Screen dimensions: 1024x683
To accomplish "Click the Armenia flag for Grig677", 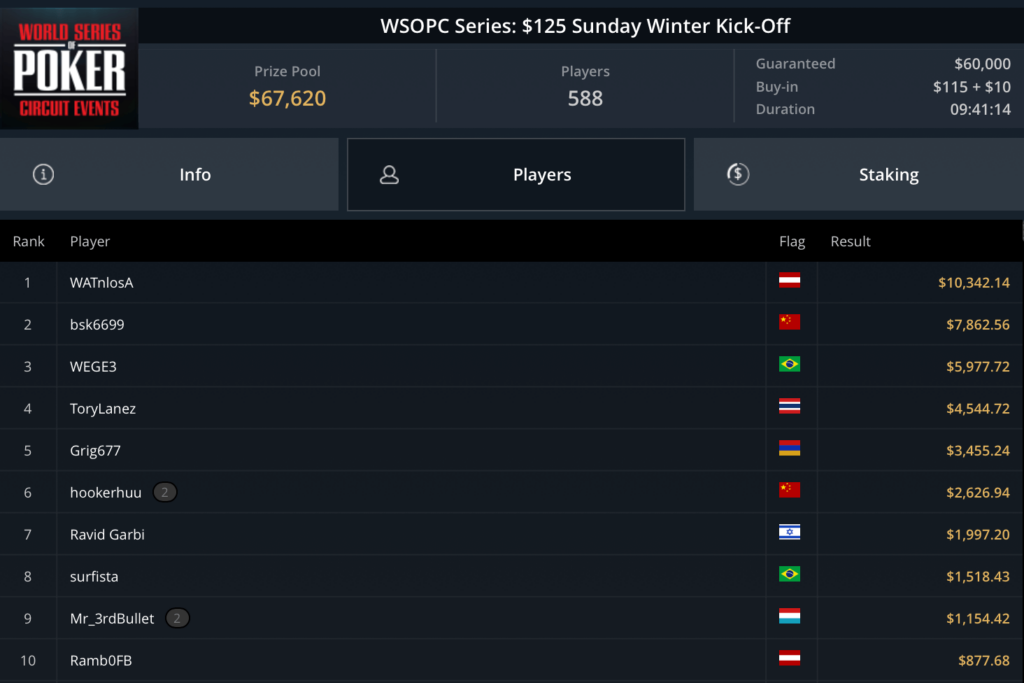I will [x=789, y=449].
